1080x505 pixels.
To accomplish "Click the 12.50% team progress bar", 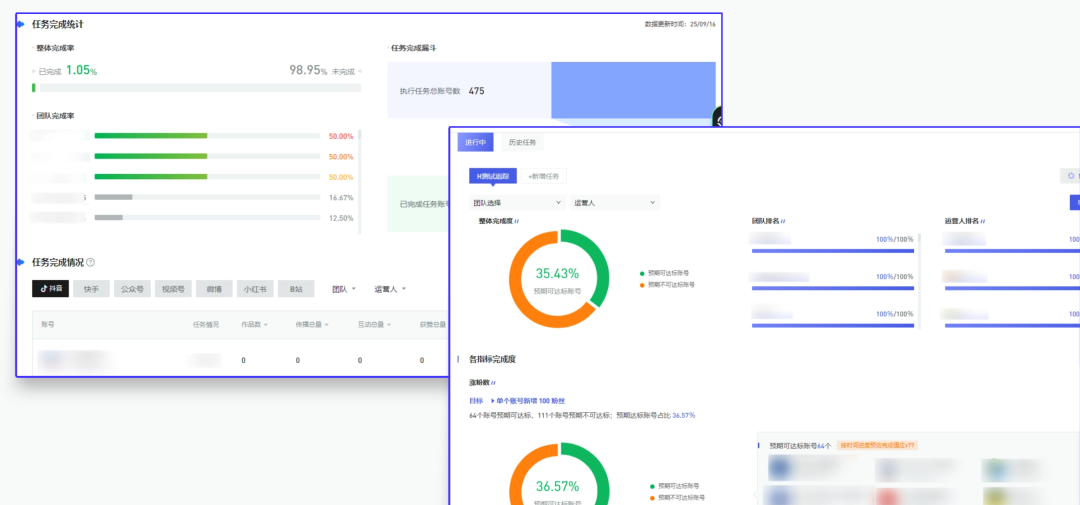I will [x=207, y=218].
